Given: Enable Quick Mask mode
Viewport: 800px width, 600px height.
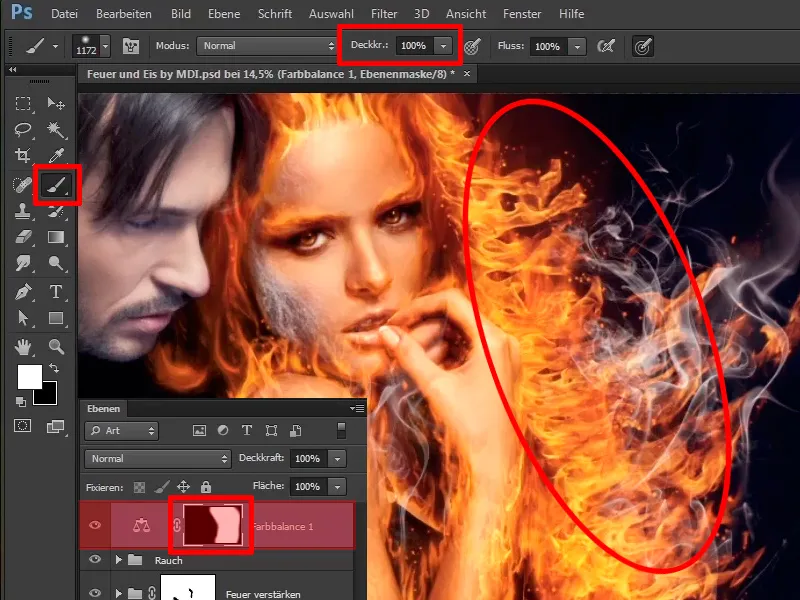Looking at the screenshot, I should click(x=23, y=426).
